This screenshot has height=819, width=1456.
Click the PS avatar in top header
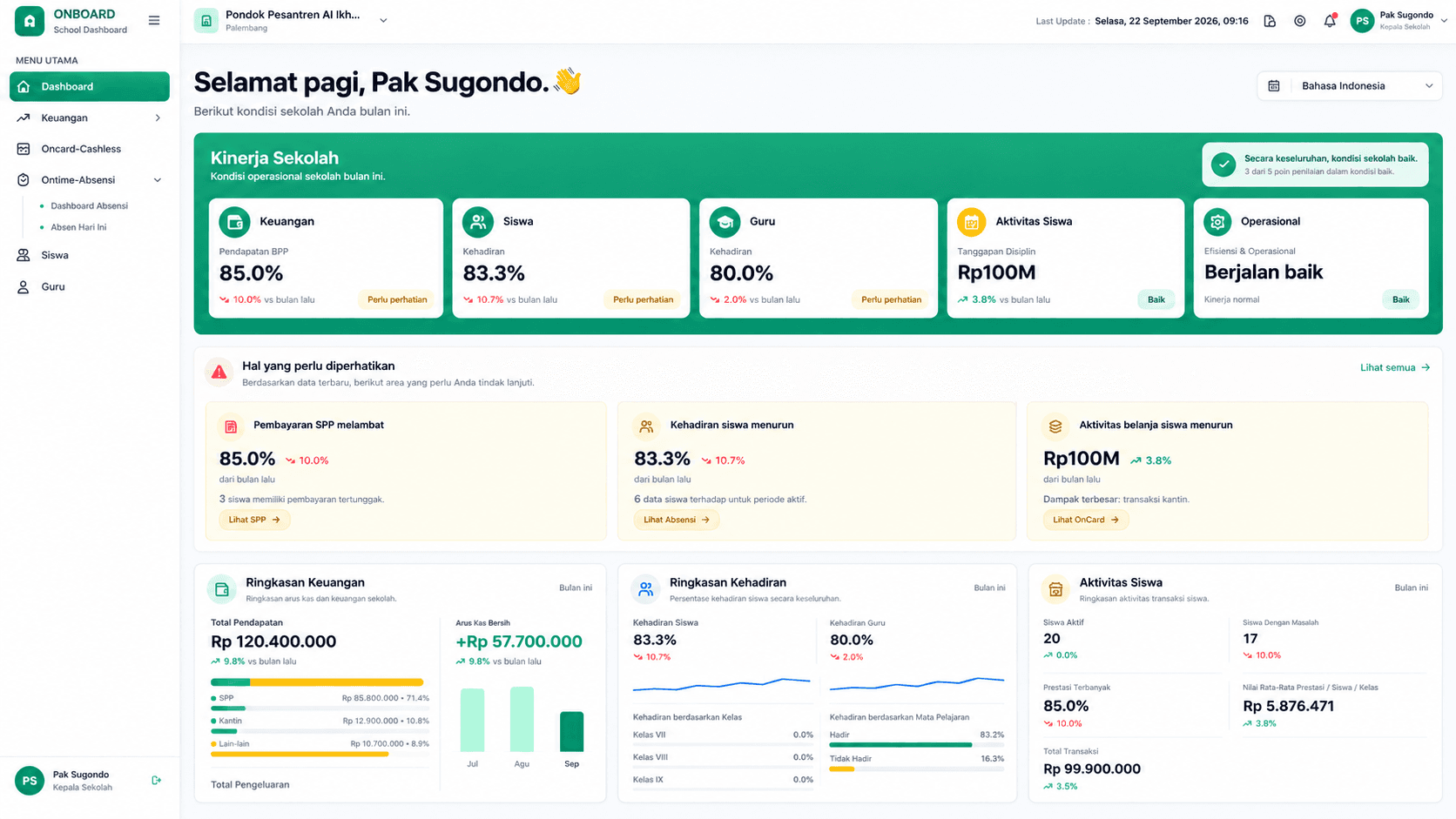1362,21
